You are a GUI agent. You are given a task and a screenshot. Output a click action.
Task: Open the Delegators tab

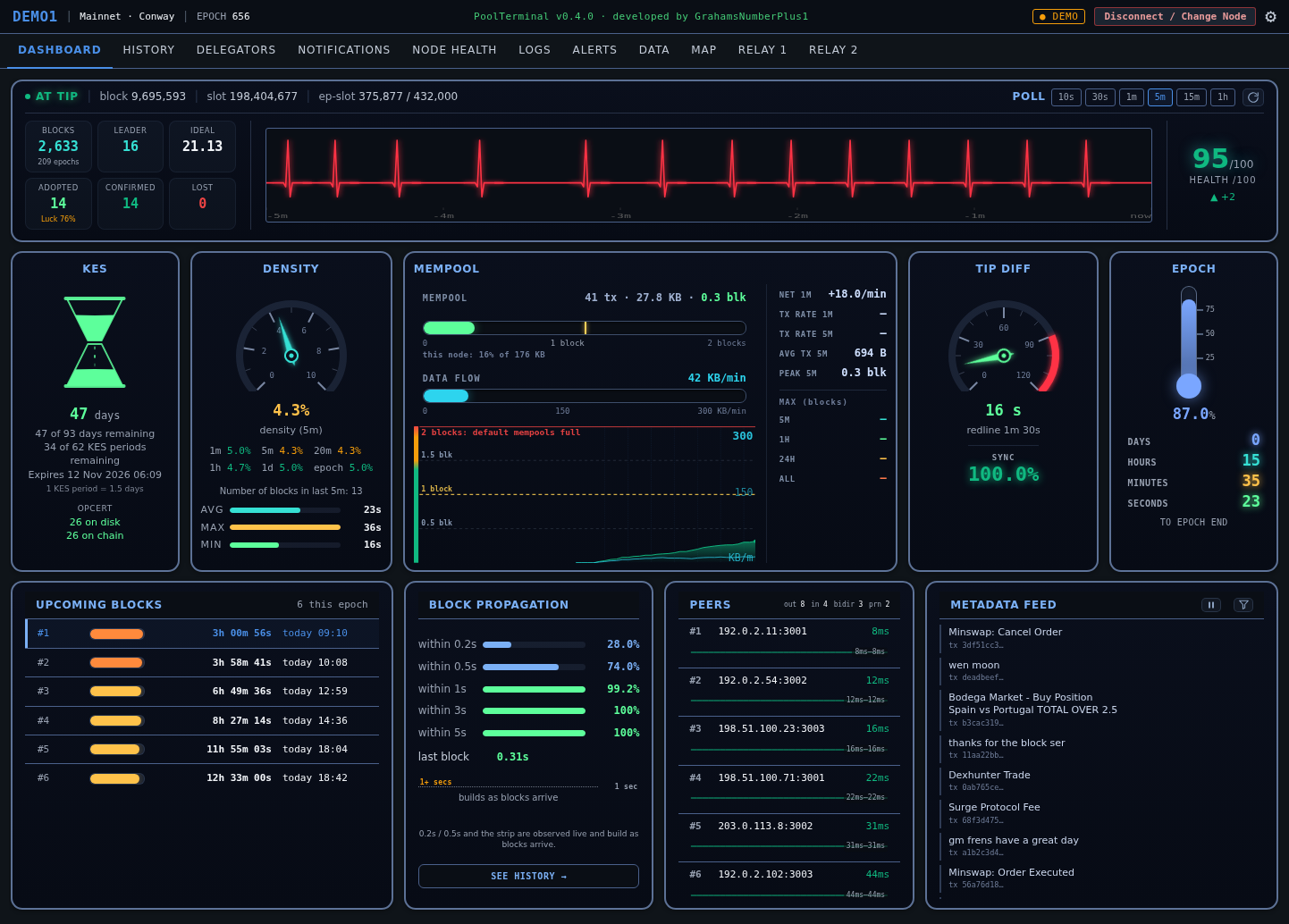(x=236, y=50)
